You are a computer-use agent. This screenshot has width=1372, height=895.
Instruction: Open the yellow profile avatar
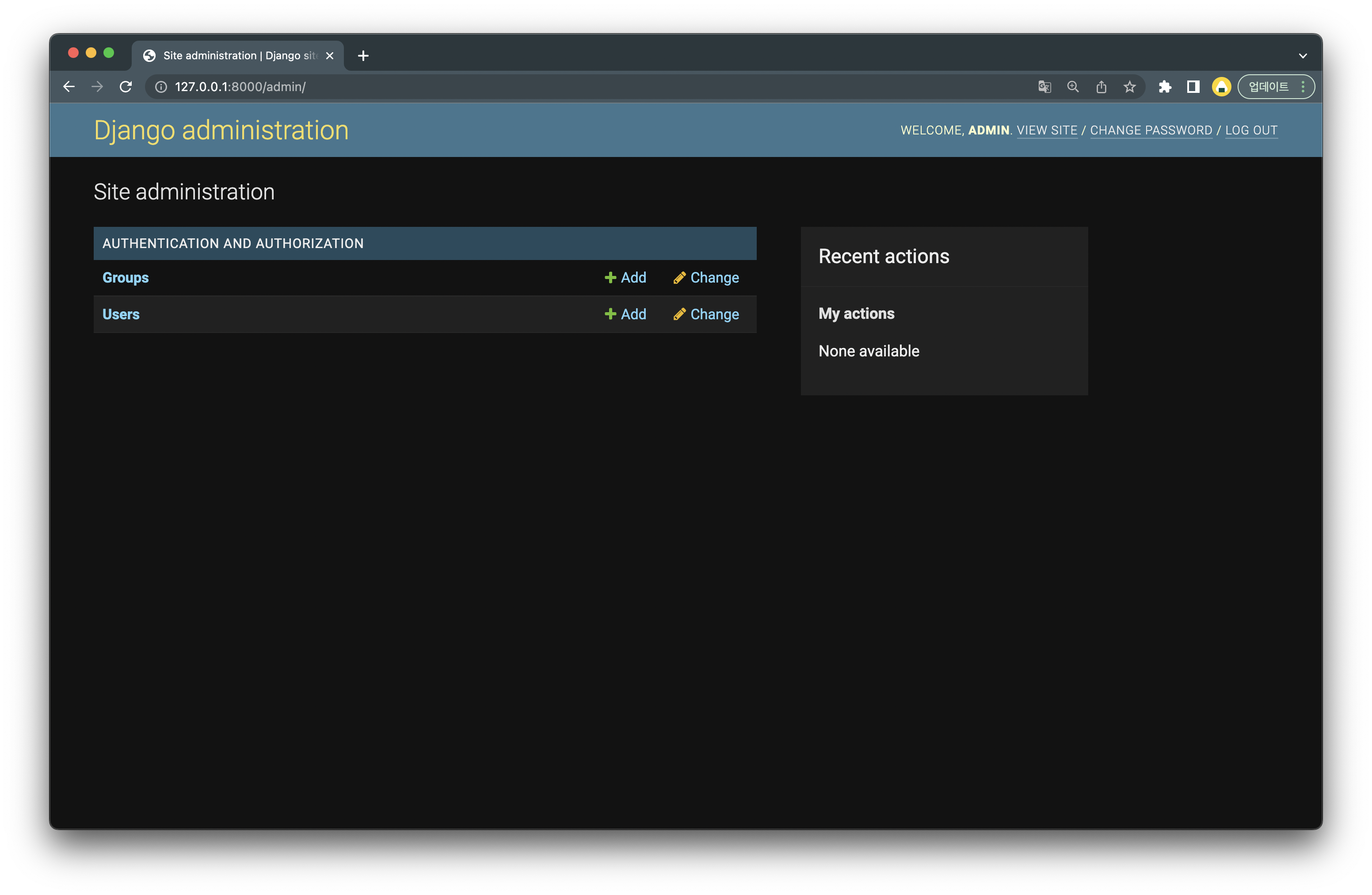1221,87
